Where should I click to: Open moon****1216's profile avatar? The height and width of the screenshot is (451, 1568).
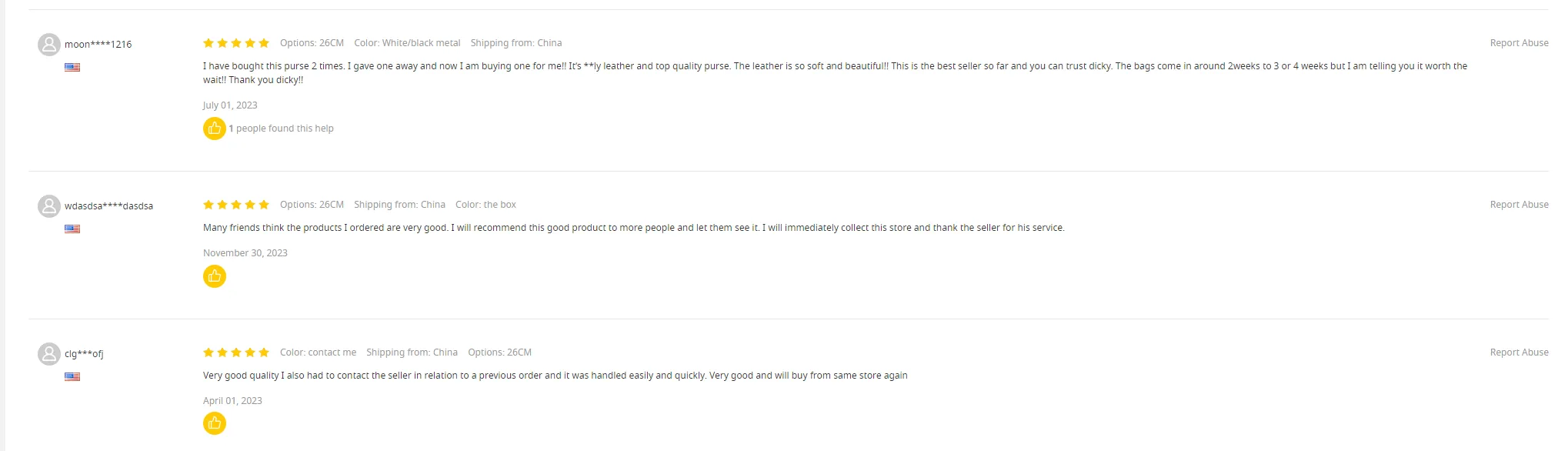click(x=49, y=45)
